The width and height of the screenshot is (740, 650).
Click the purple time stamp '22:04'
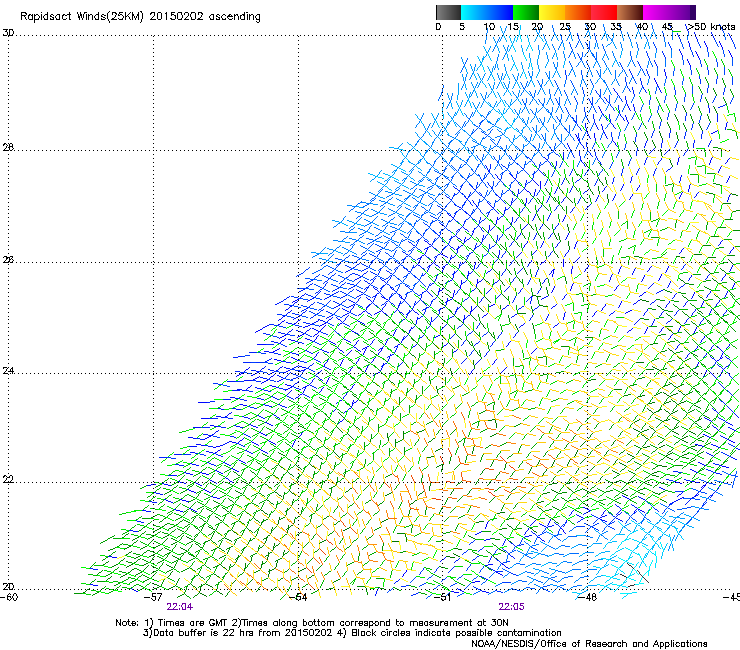pos(180,607)
